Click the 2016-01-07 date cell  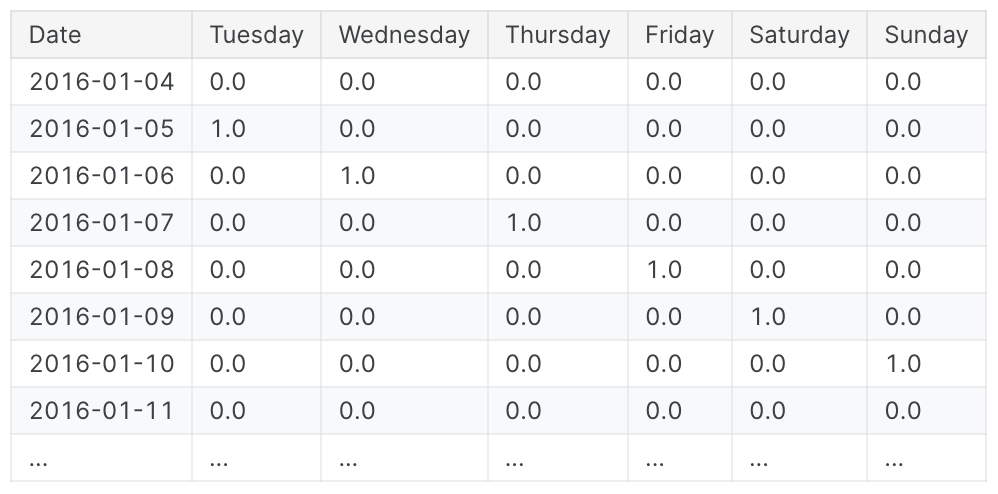[x=101, y=223]
